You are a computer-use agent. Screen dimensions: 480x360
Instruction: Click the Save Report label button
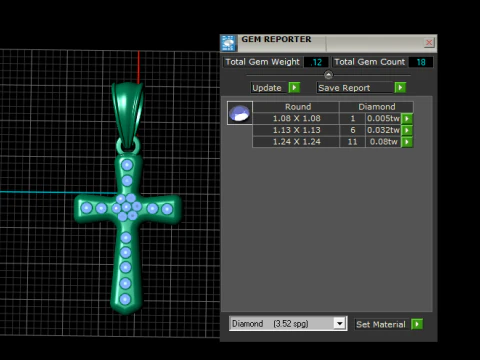pos(355,88)
